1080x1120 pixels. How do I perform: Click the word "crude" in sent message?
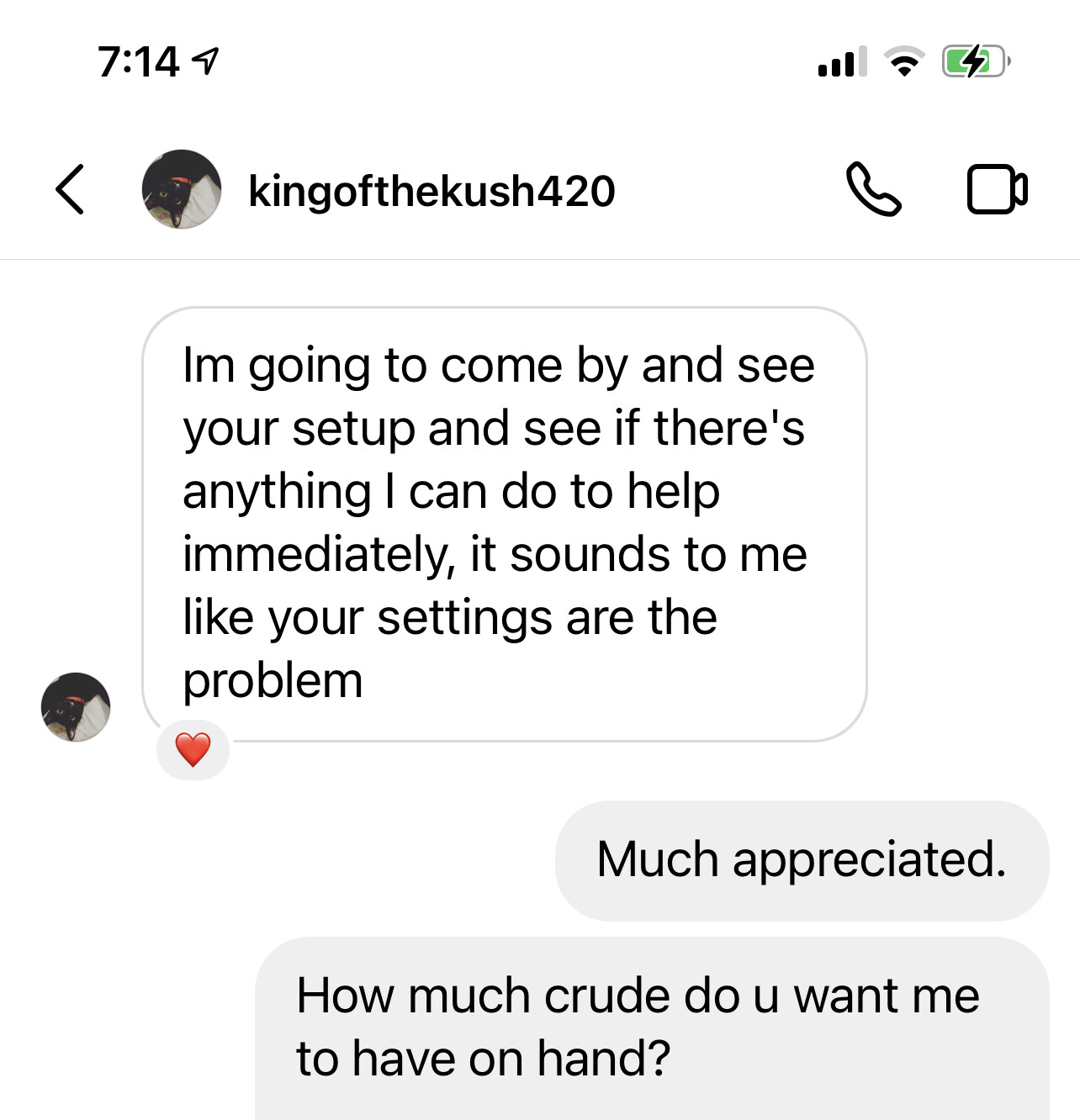[x=606, y=996]
